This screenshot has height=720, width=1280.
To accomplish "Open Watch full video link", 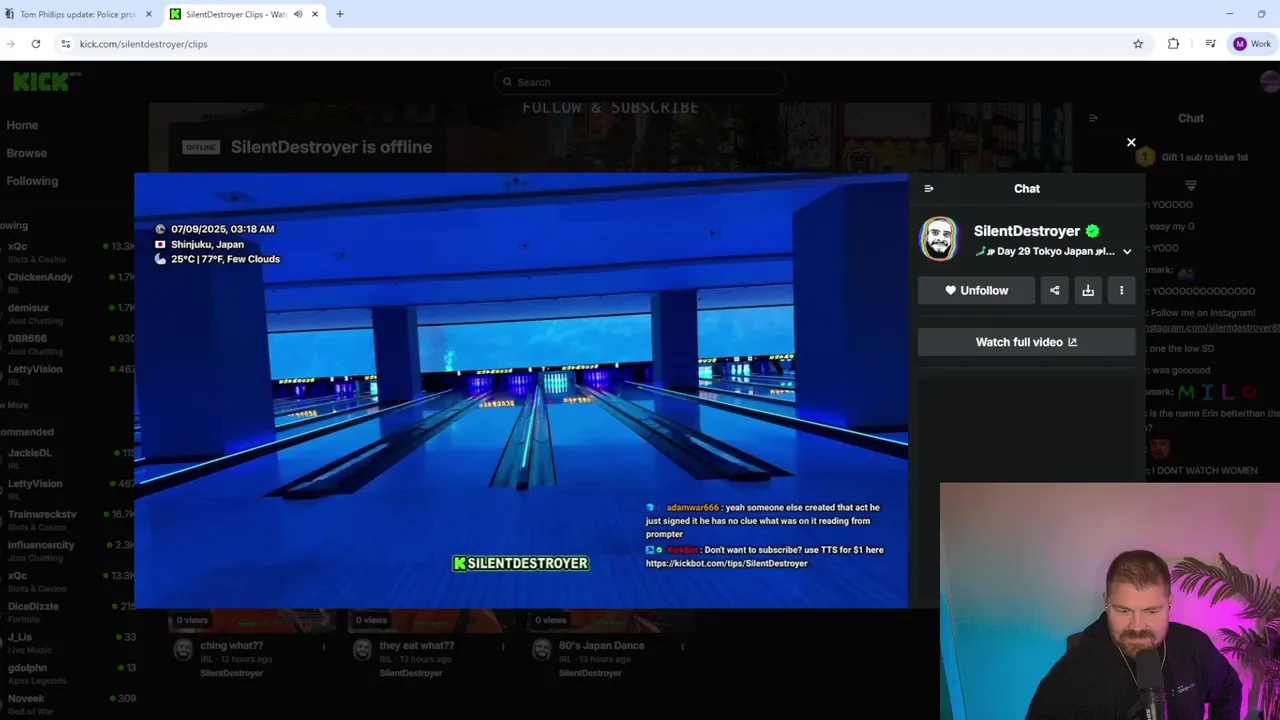I will tap(1026, 342).
